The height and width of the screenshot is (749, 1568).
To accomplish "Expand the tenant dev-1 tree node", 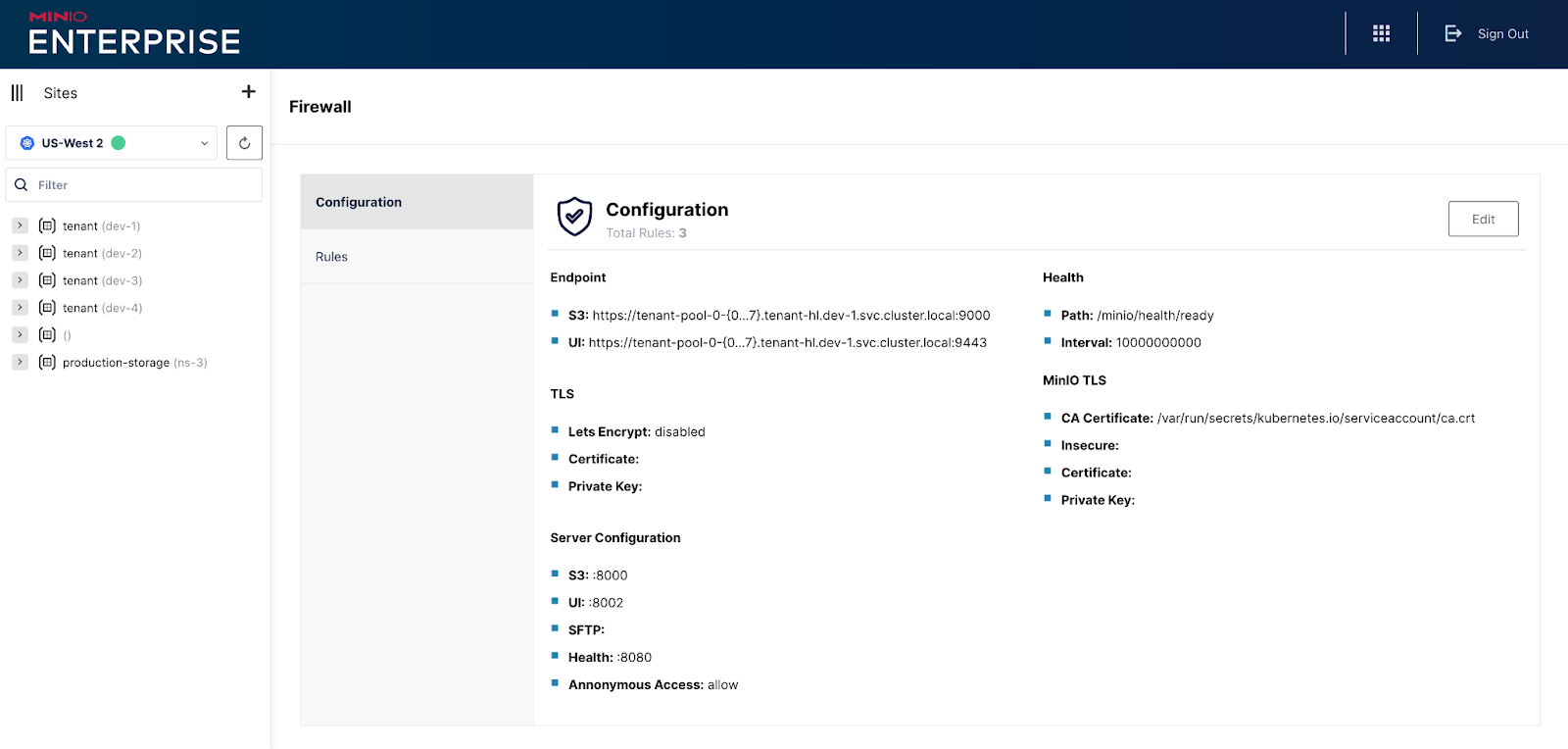I will point(20,225).
